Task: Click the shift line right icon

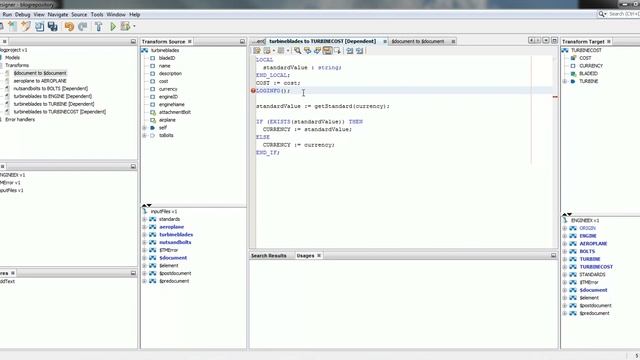Action: pyautogui.click(x=360, y=51)
